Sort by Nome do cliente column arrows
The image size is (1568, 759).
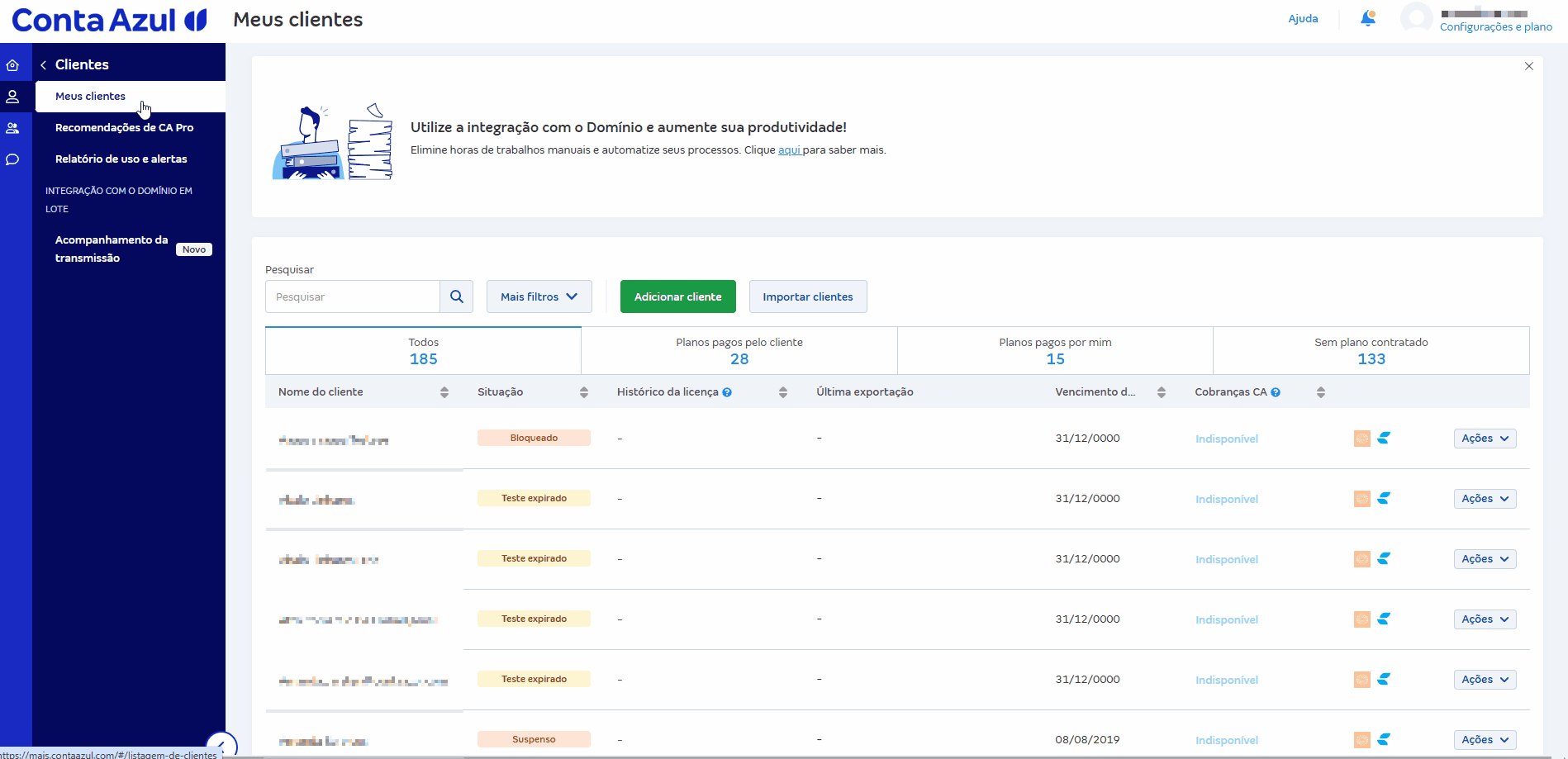444,392
